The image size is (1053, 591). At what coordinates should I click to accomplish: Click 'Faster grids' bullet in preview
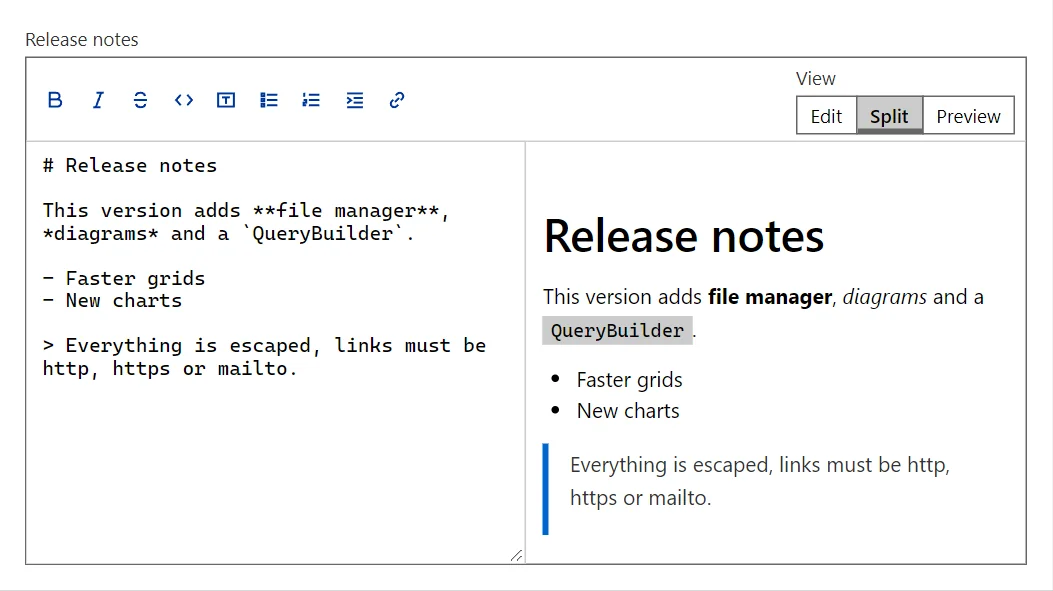click(x=629, y=380)
